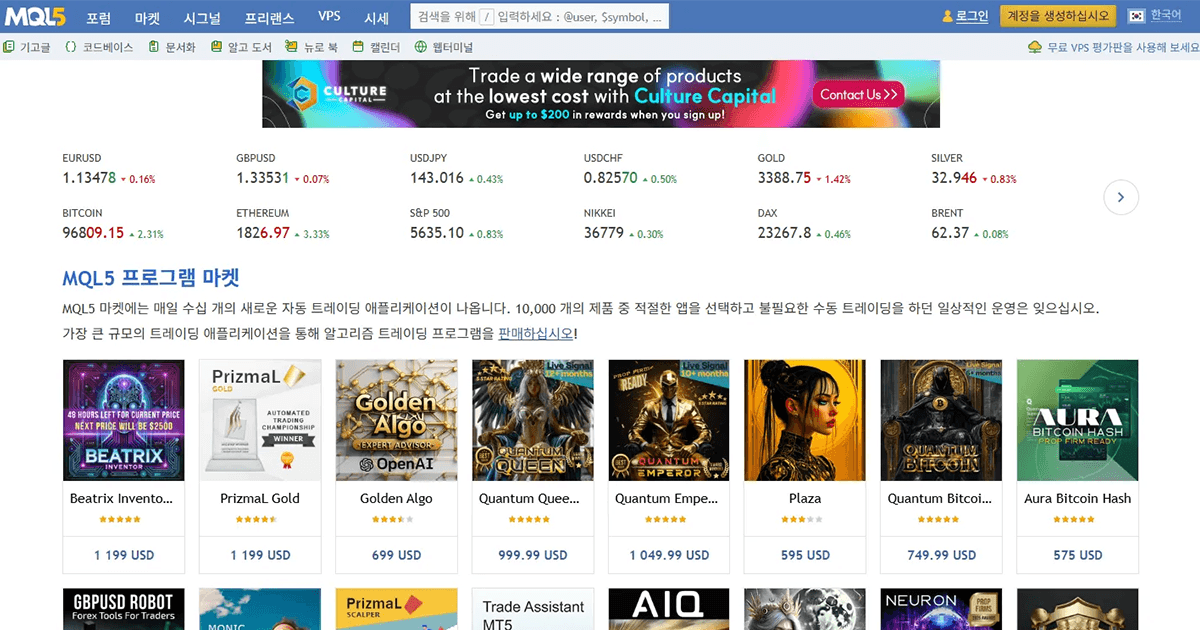Open the DAX quote
This screenshot has width=1200, height=630.
click(x=804, y=224)
